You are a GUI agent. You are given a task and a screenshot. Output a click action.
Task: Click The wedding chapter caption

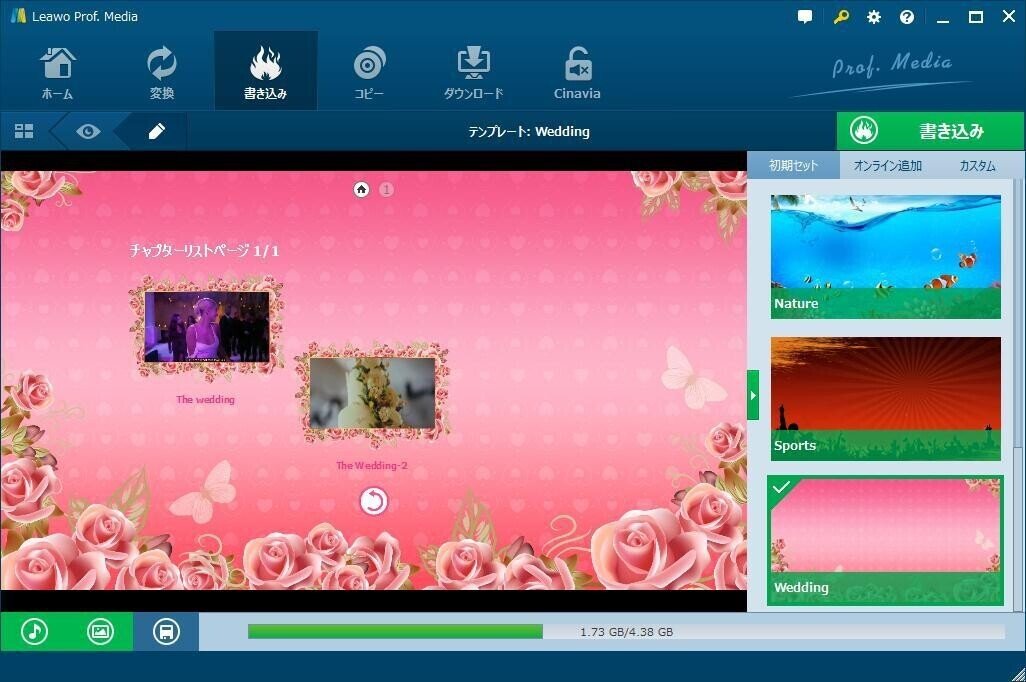coord(205,399)
